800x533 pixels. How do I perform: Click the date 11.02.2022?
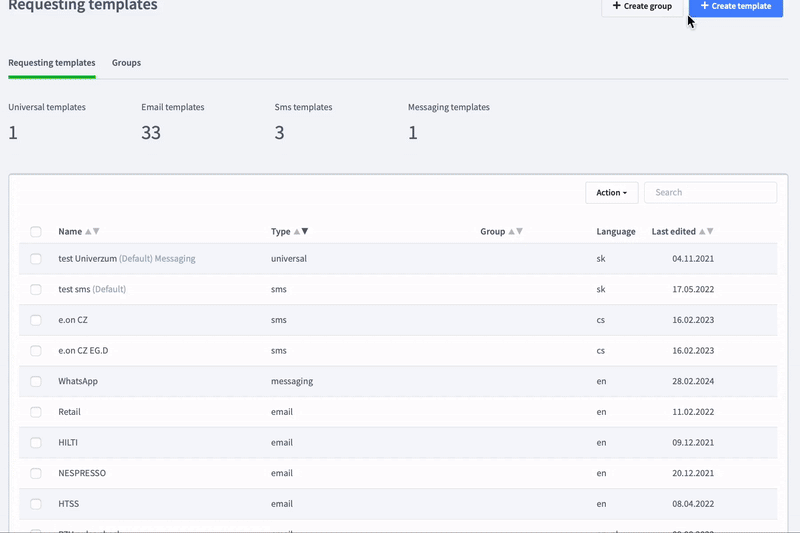pos(693,412)
